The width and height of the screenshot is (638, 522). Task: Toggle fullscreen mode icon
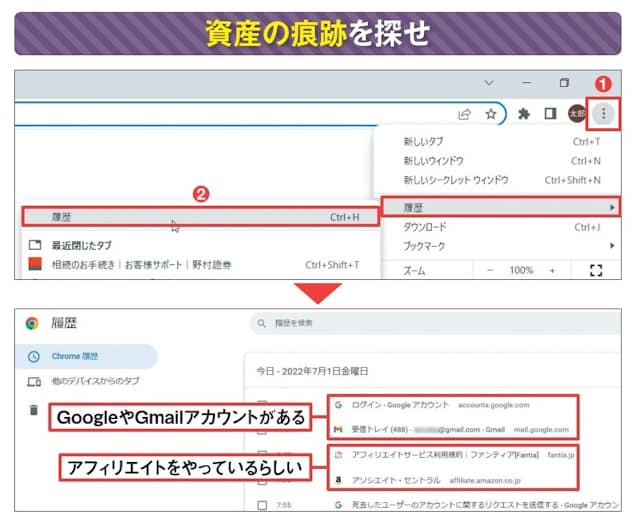[x=596, y=270]
